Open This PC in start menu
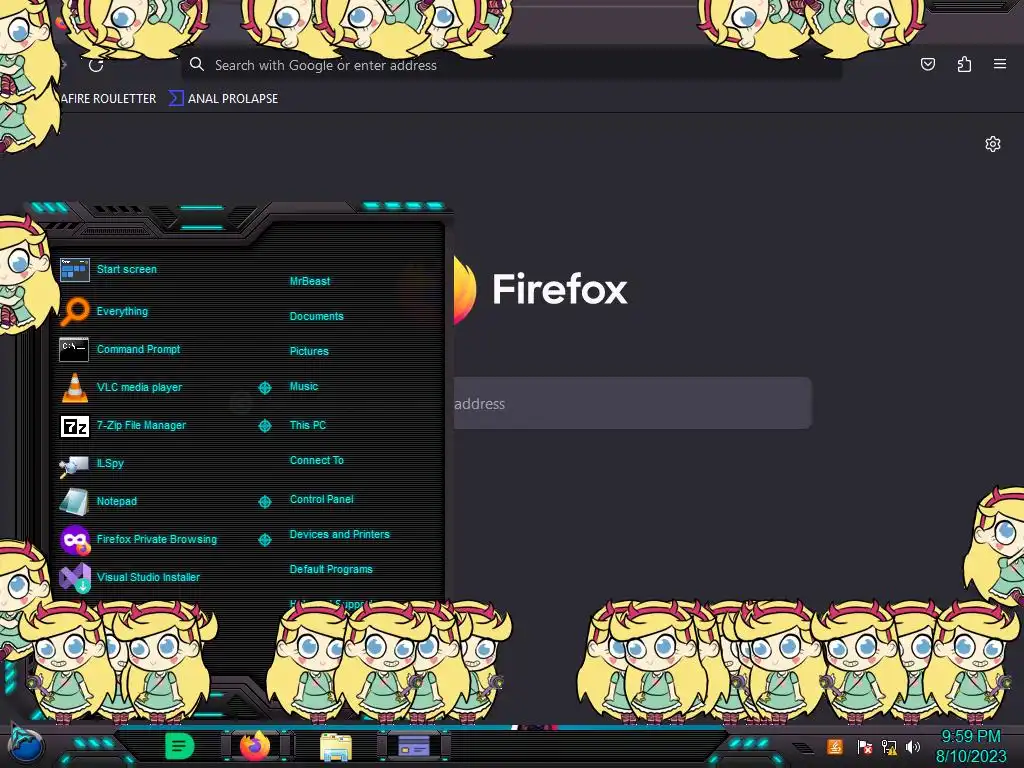The image size is (1024, 768). (308, 425)
